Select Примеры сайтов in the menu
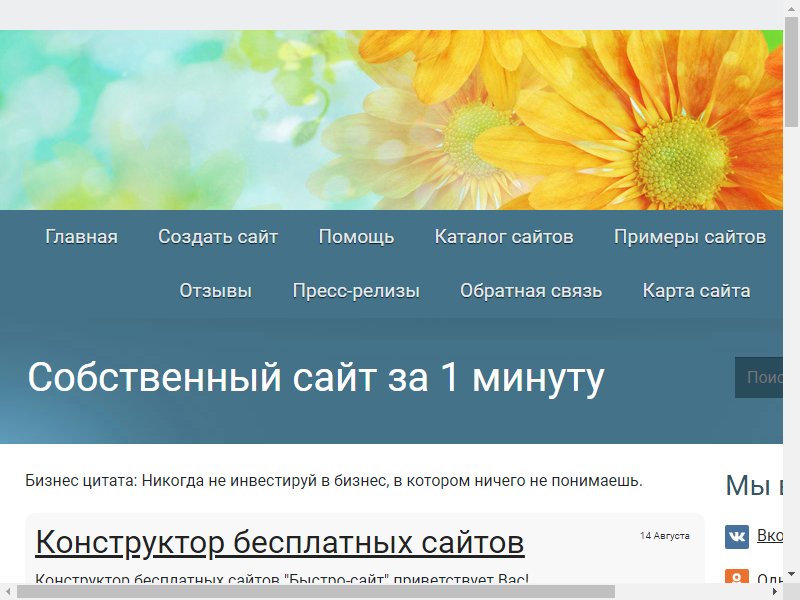The image size is (800, 600). pyautogui.click(x=690, y=237)
